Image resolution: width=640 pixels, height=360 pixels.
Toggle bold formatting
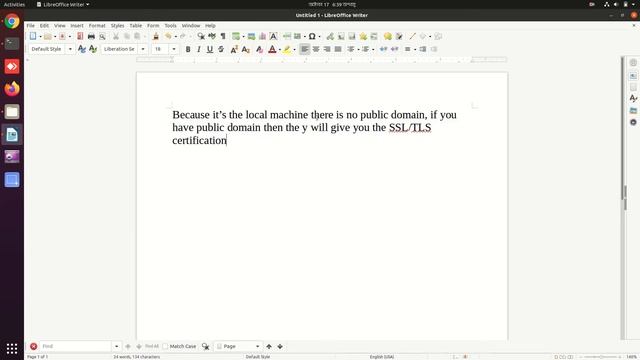point(188,49)
